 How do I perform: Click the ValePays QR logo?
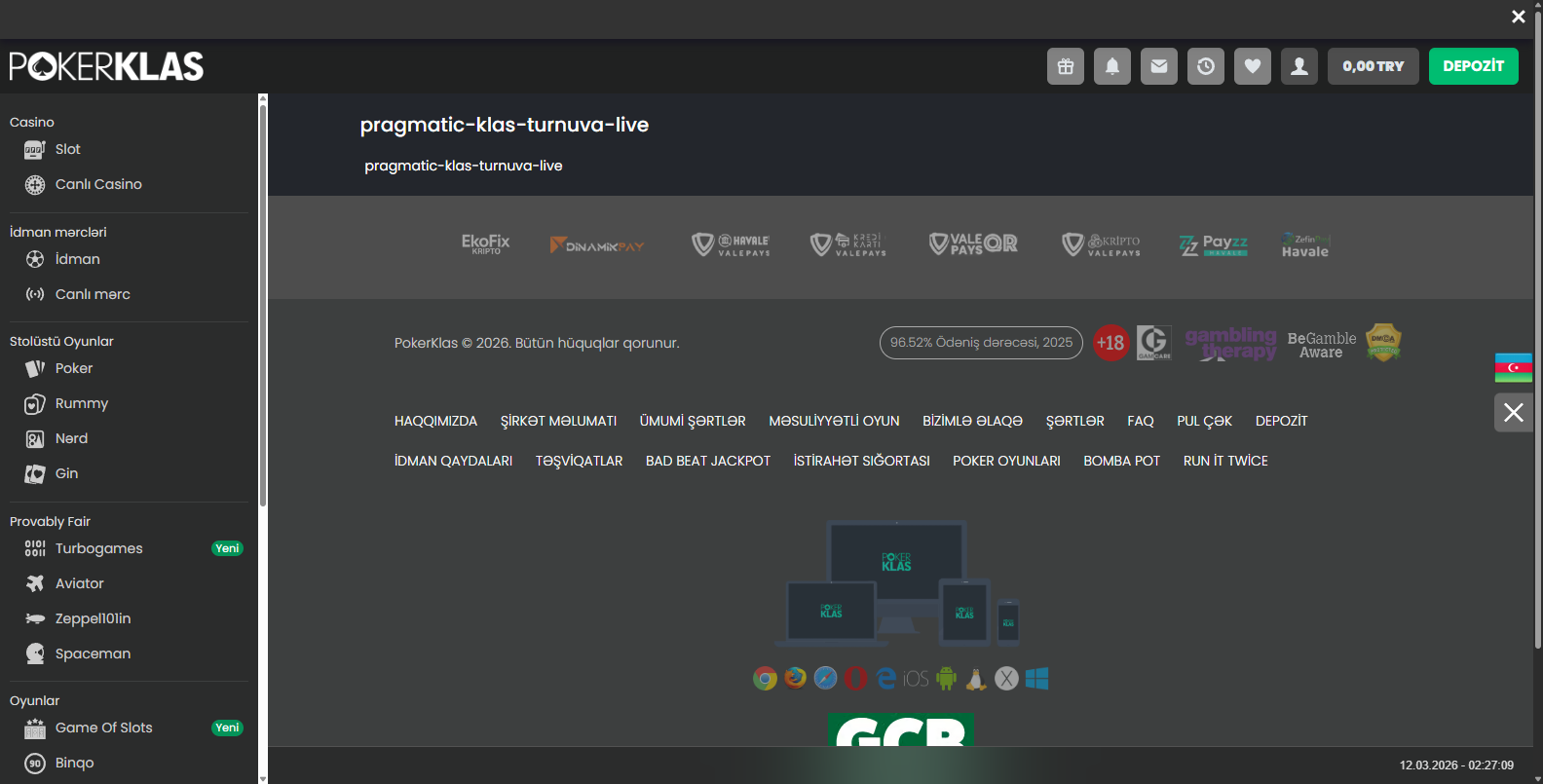pyautogui.click(x=973, y=244)
